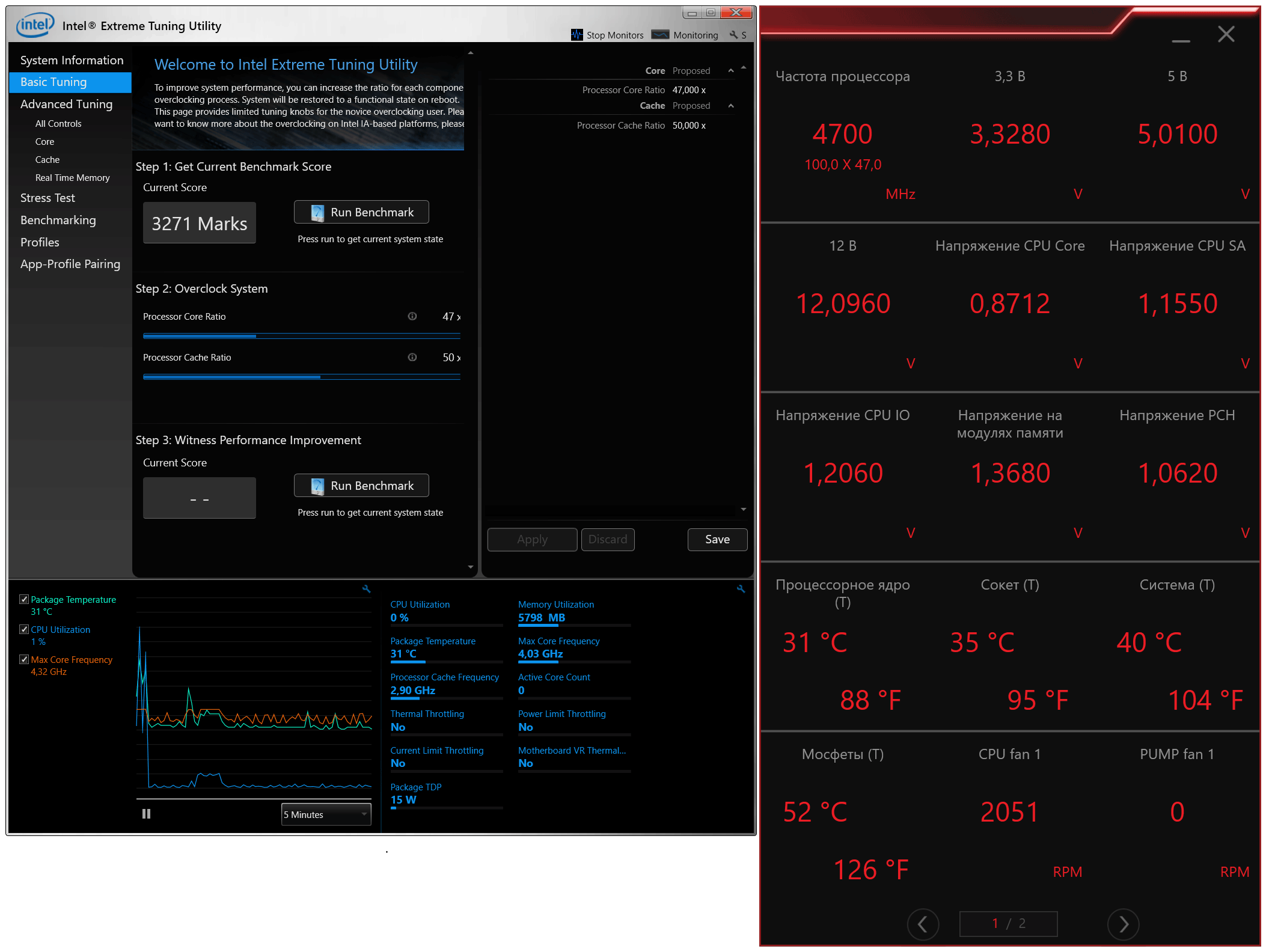Open the 5 Minutes time range dropdown
The image size is (1266, 952).
(x=326, y=814)
